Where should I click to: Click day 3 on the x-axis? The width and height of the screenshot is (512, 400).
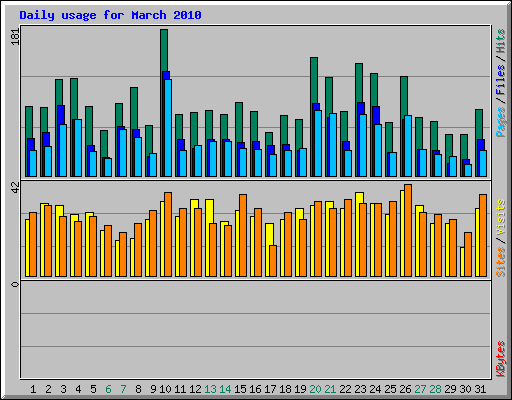[63, 389]
